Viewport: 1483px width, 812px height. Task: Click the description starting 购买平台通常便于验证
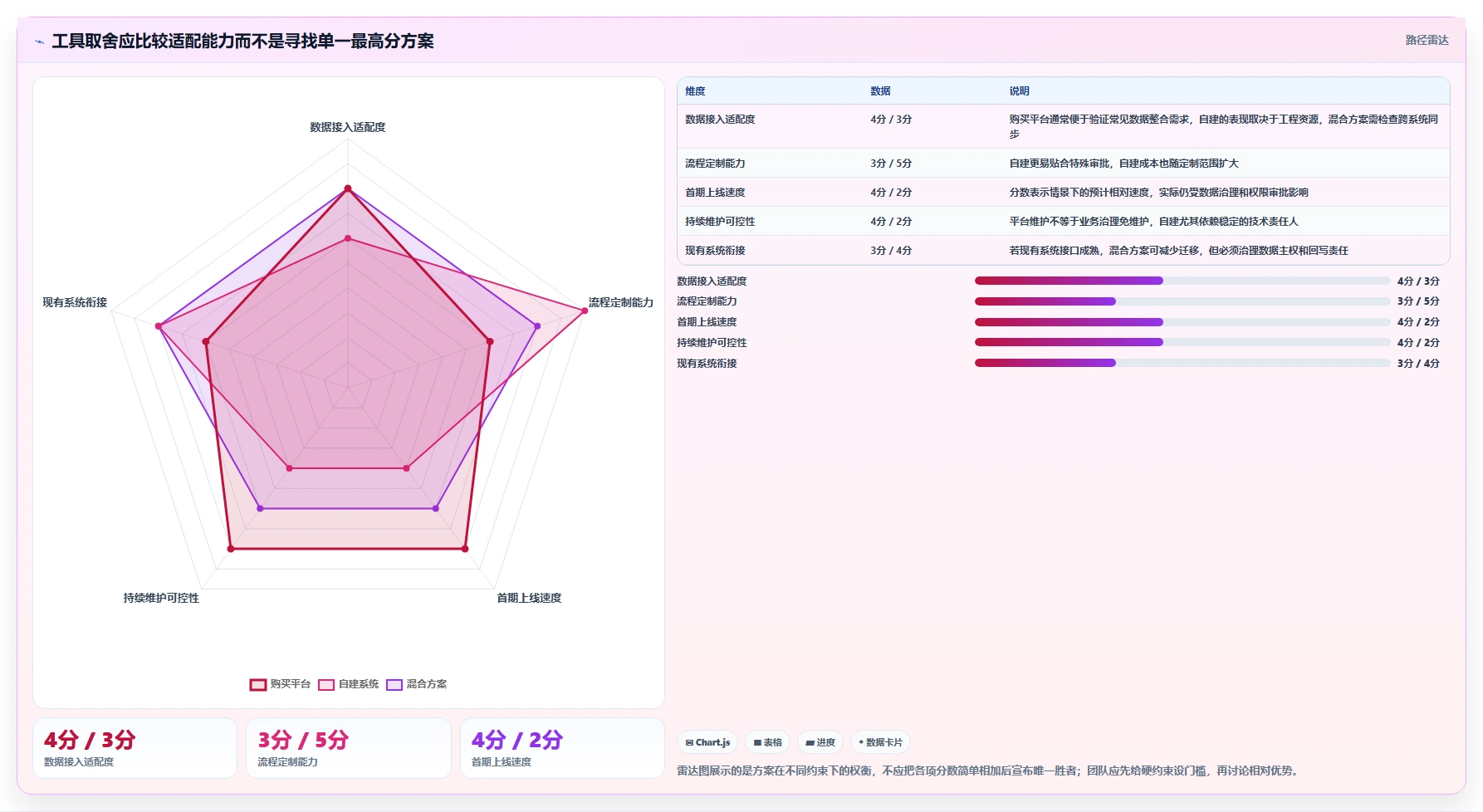pyautogui.click(x=1224, y=126)
